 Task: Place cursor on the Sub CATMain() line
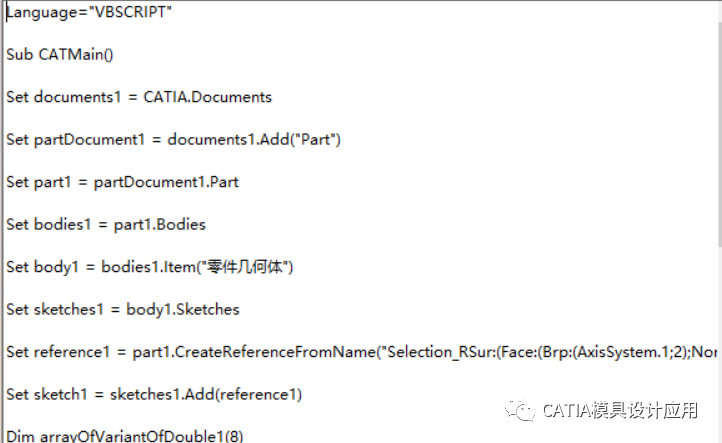click(59, 54)
